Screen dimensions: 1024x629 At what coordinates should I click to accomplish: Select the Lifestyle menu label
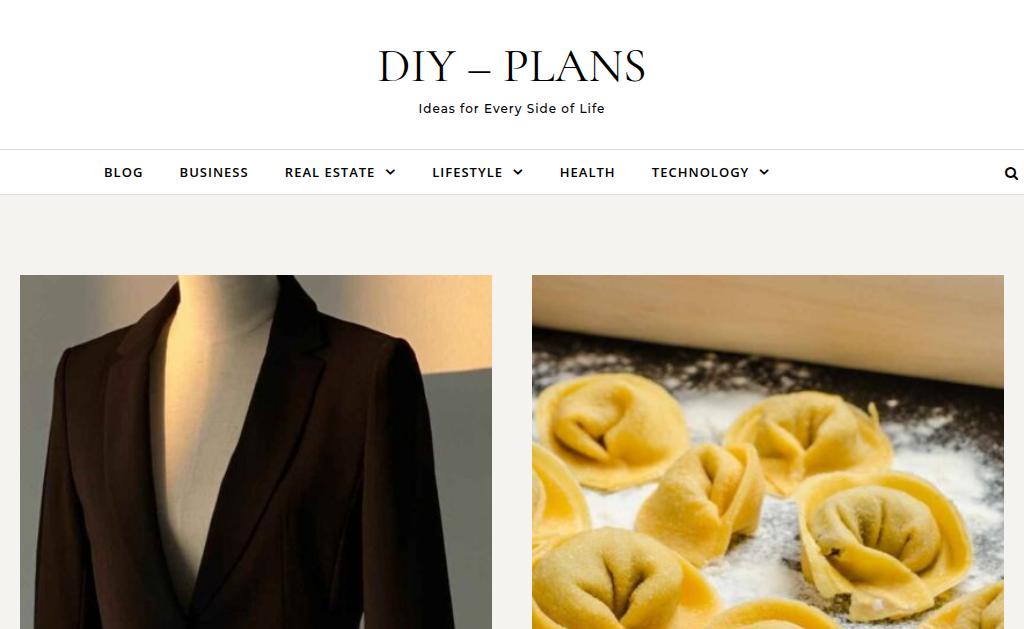pos(467,172)
